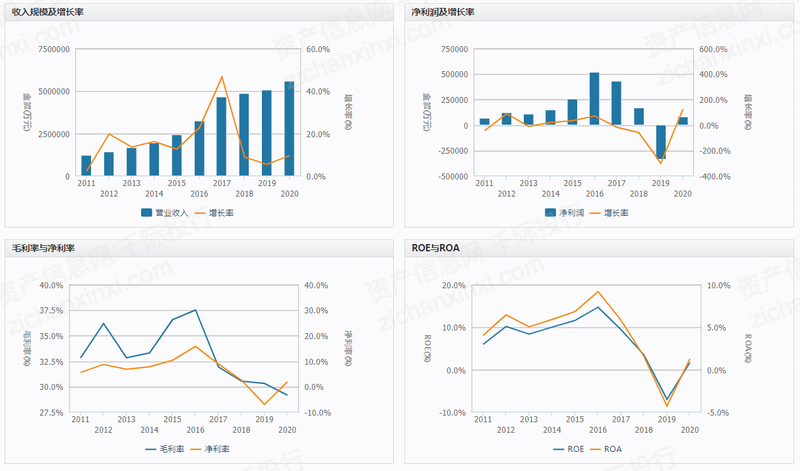Click the 2016 毛利率 peak point
The height and width of the screenshot is (471, 800).
coord(195,310)
